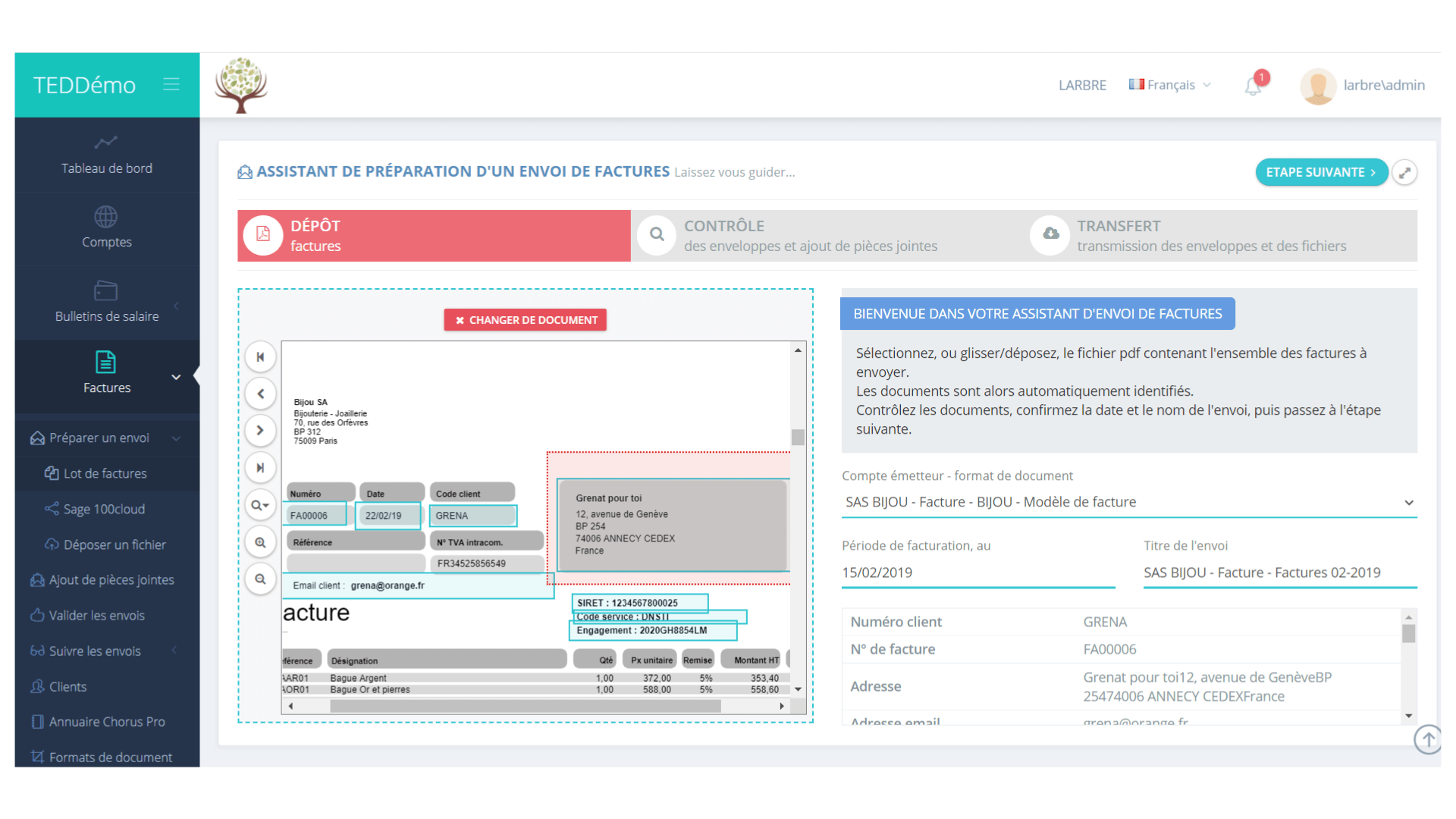
Task: Select the Transfert step tab
Action: (1221, 236)
